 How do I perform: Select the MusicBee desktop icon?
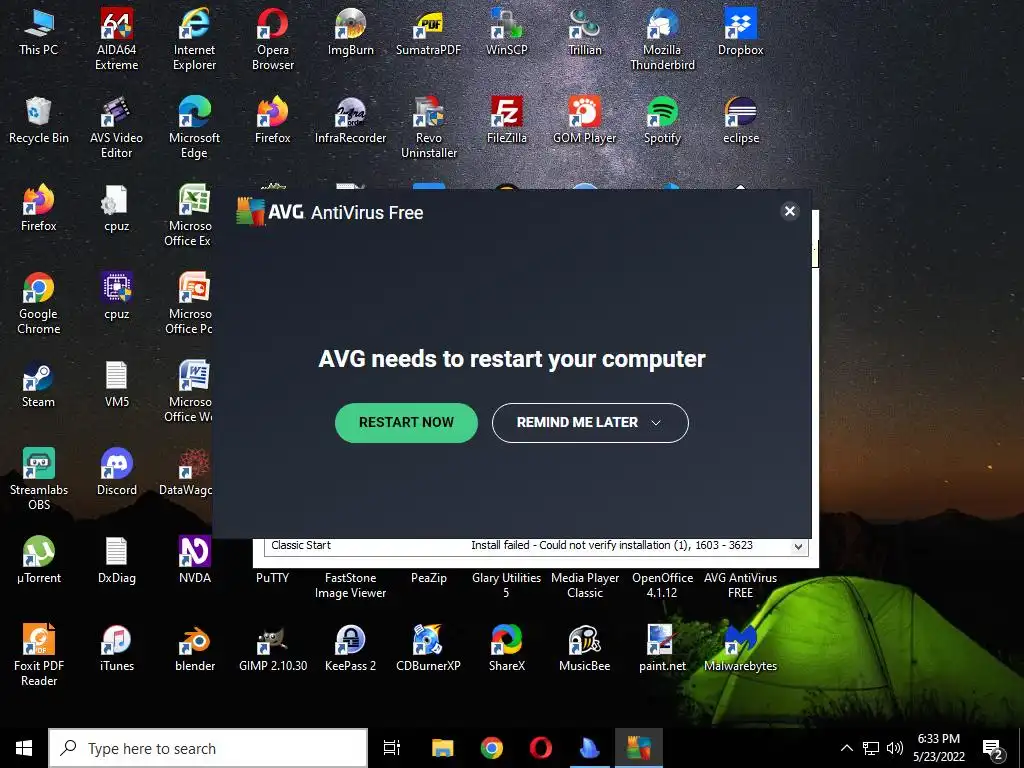click(584, 648)
